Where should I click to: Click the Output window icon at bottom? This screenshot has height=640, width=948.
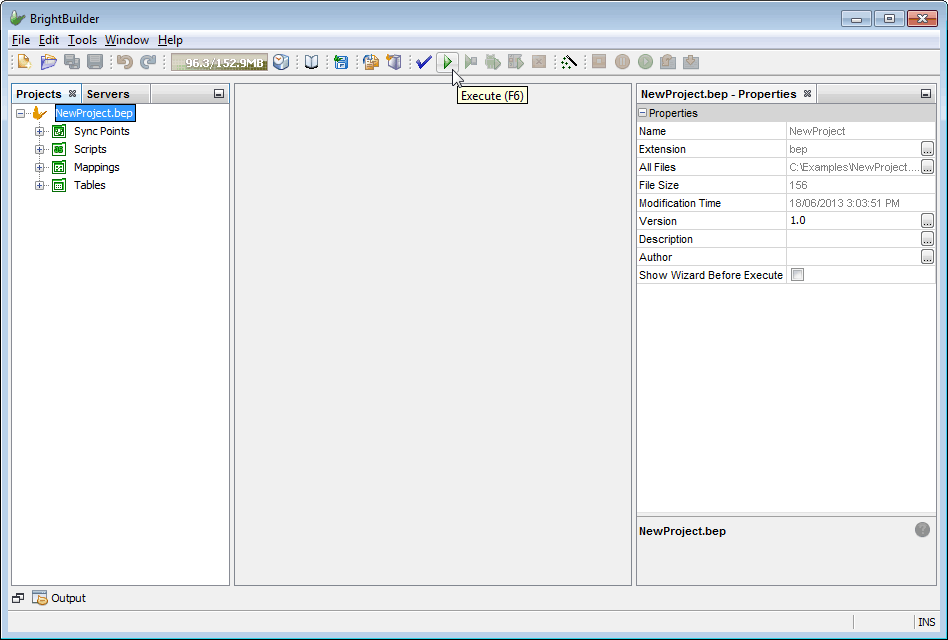(x=40, y=598)
